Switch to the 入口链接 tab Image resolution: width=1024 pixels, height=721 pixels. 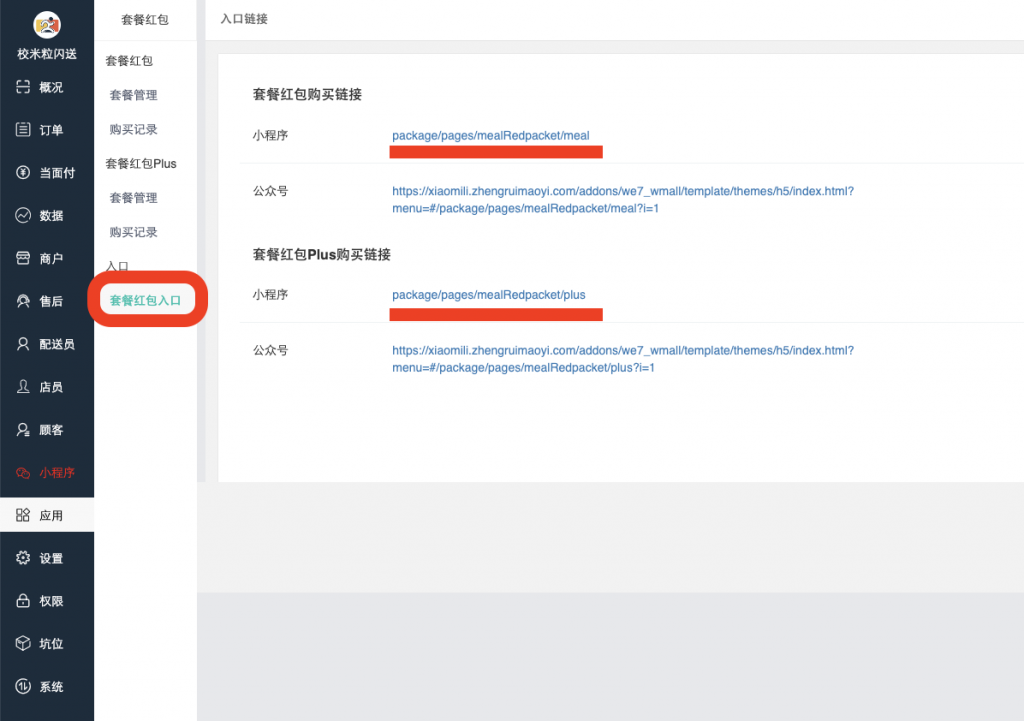242,20
